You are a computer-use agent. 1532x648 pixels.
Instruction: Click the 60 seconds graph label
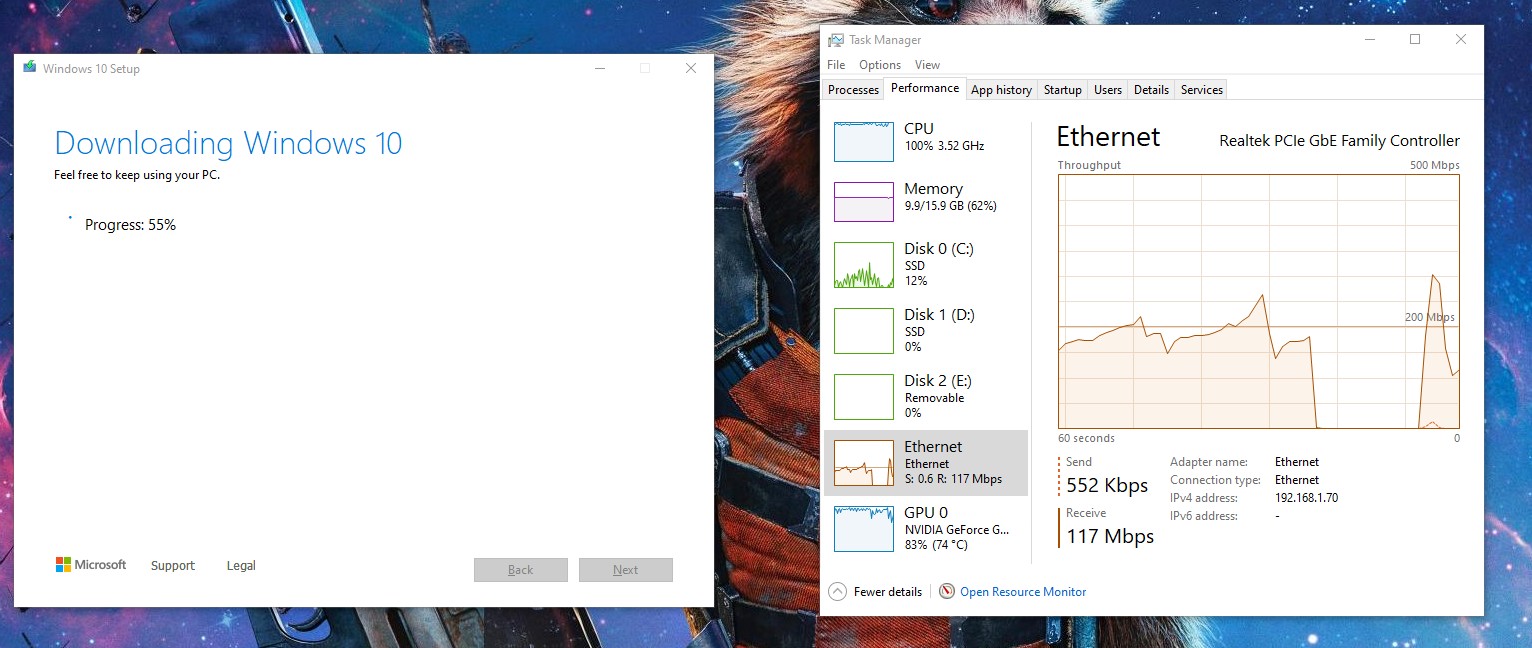coord(1086,438)
